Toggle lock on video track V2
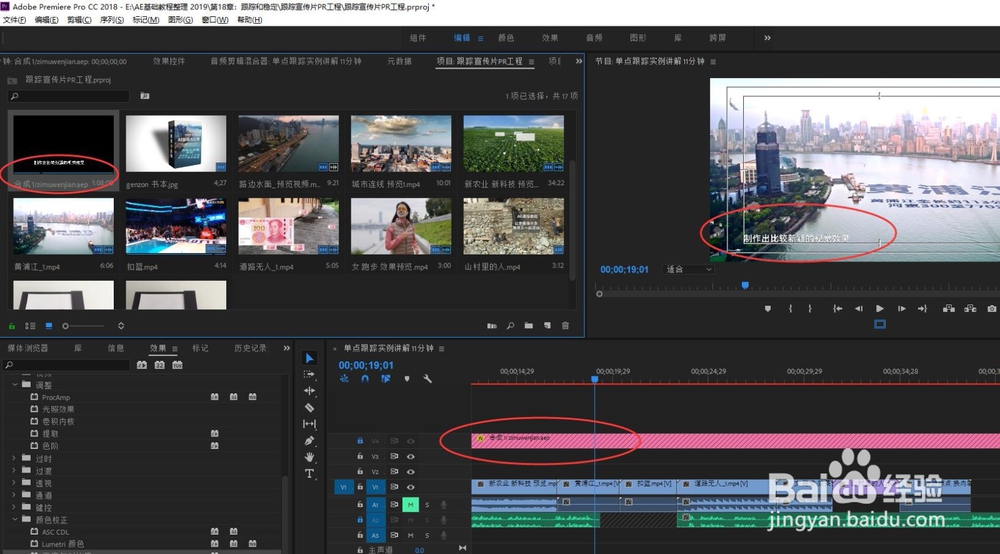The image size is (1000, 554). pyautogui.click(x=360, y=471)
